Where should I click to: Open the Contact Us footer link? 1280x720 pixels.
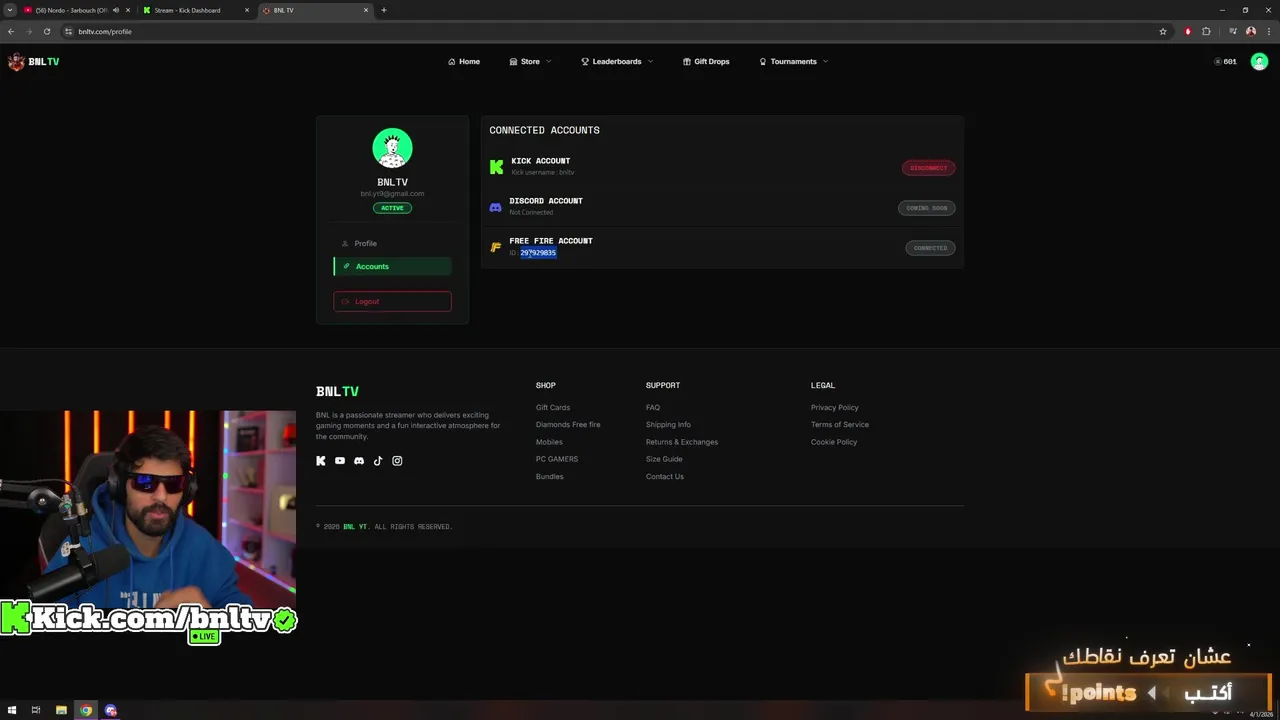pyautogui.click(x=665, y=477)
